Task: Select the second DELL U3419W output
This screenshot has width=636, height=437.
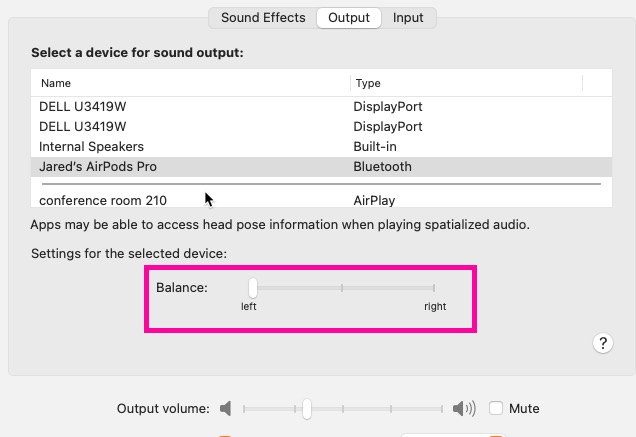Action: click(321, 127)
